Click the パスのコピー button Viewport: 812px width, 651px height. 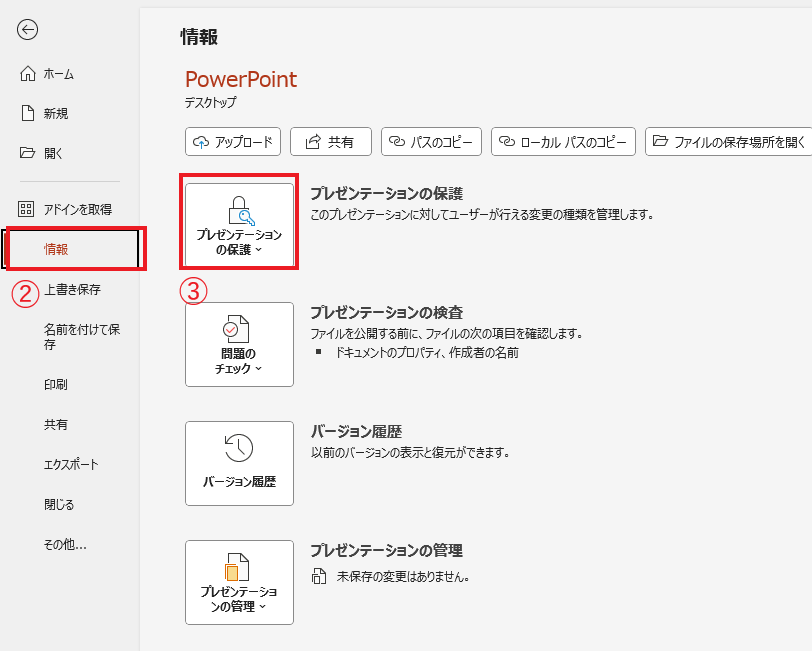coord(431,141)
